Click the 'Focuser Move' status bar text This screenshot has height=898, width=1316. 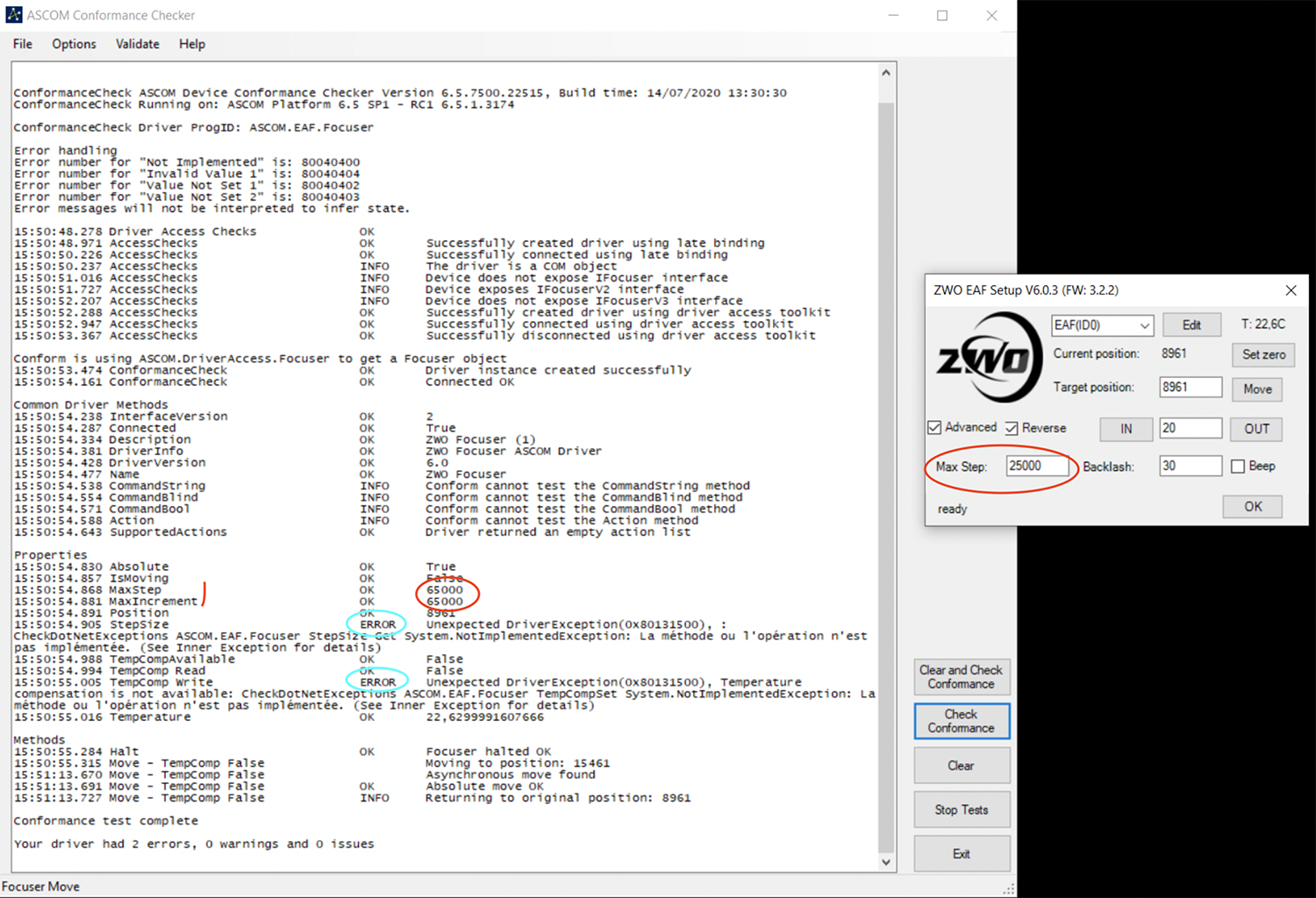coord(40,887)
